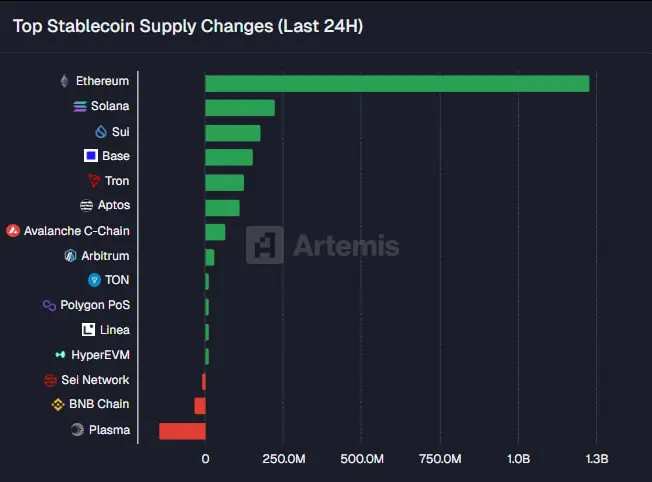Click the chart title text
Screen dimensions: 652x482
(x=187, y=26)
